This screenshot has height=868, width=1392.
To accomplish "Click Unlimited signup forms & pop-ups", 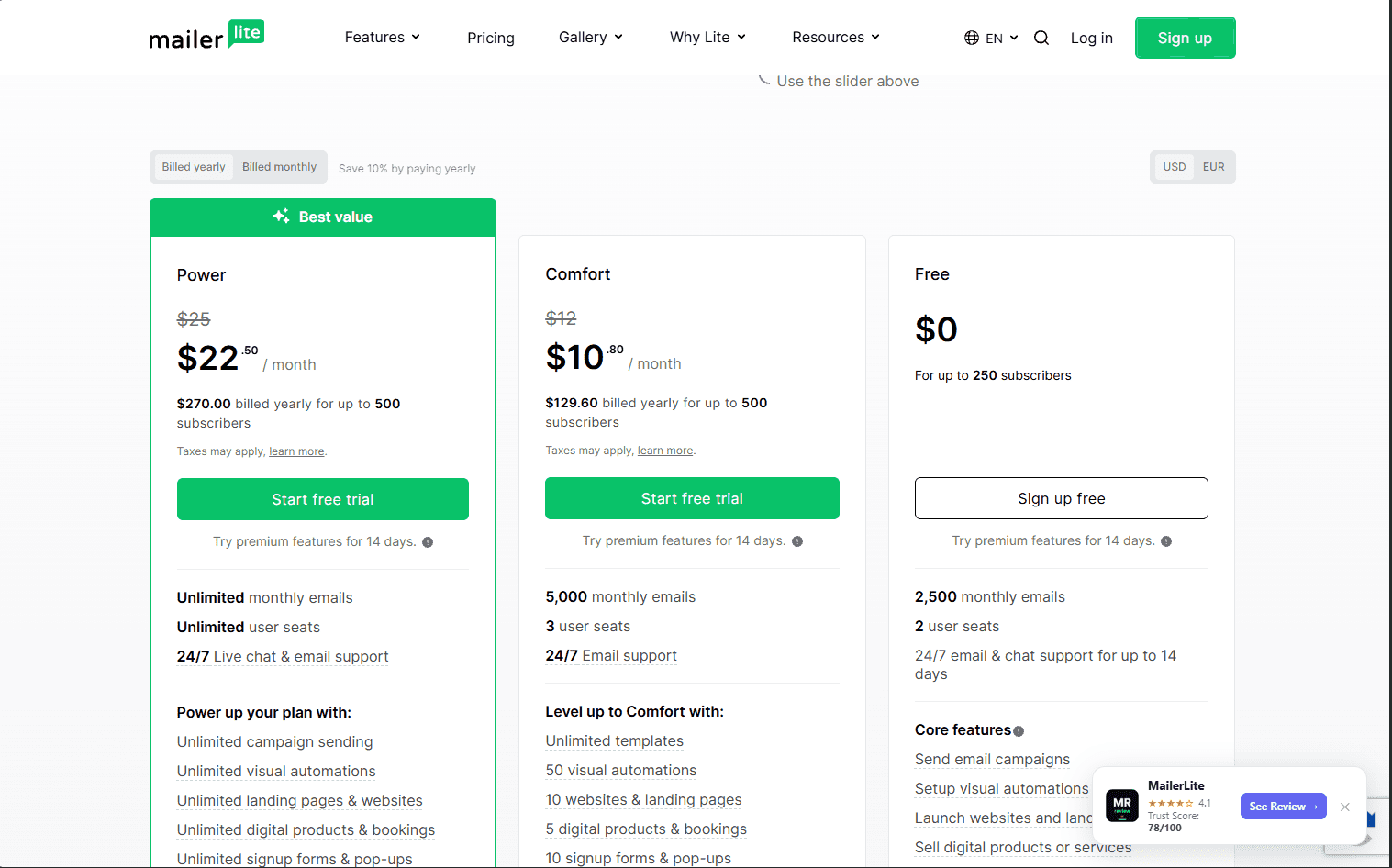I will point(295,859).
